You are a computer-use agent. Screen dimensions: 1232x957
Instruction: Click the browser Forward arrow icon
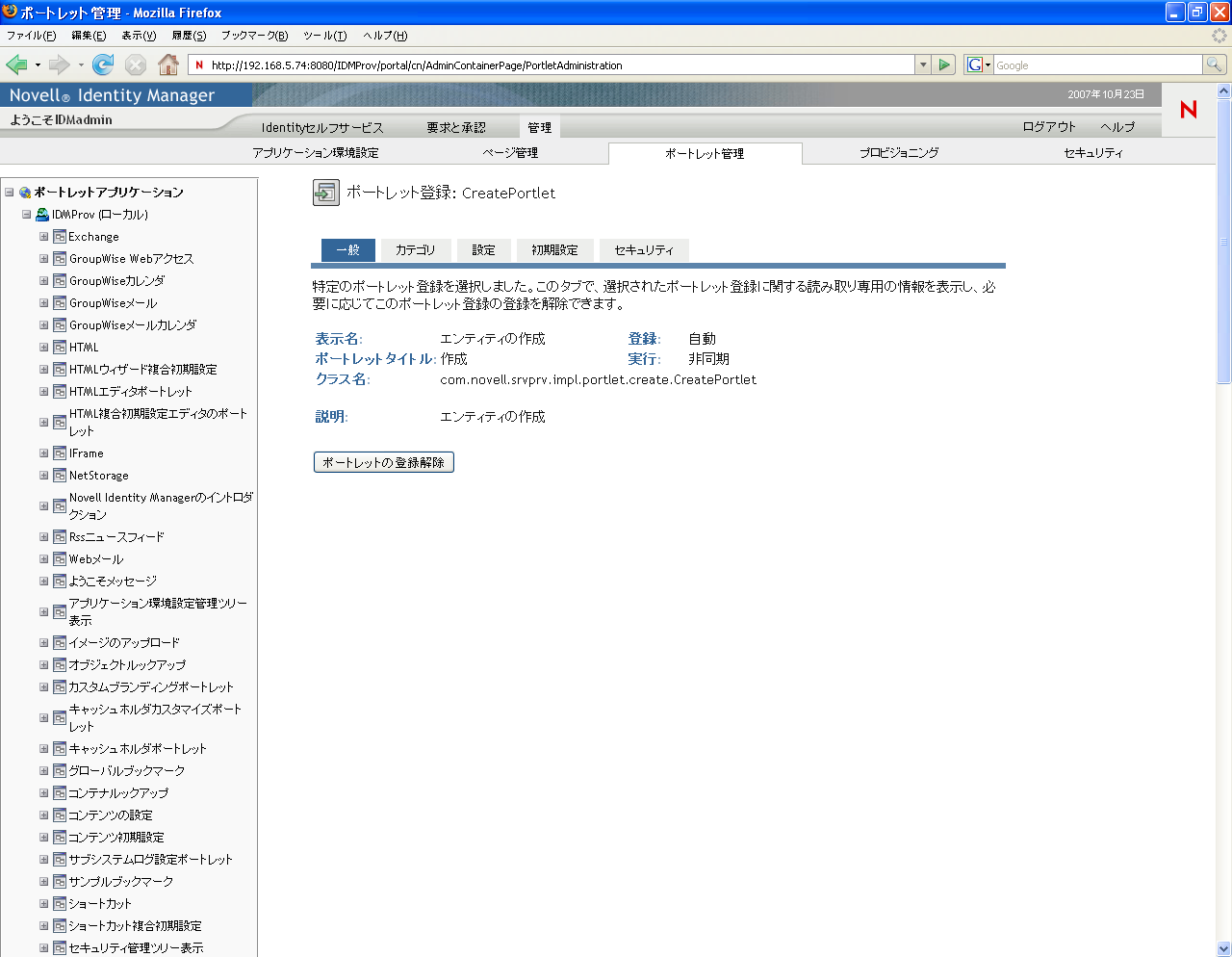click(x=59, y=65)
